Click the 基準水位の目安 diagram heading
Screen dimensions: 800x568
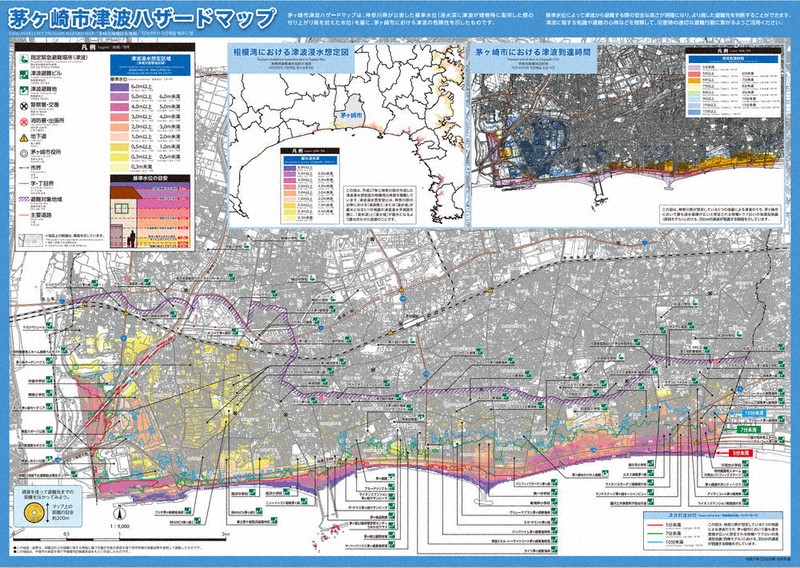pos(151,179)
